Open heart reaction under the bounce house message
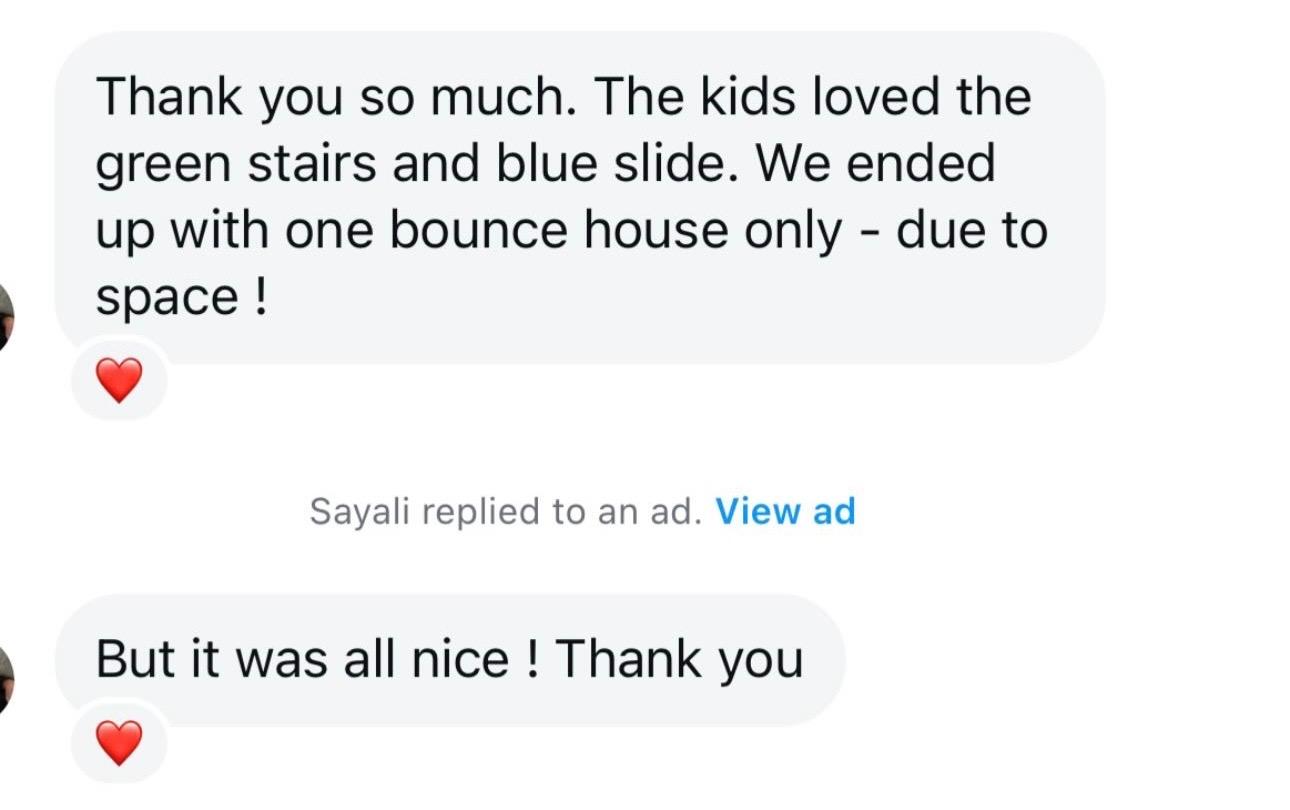1290x810 pixels. [118, 381]
